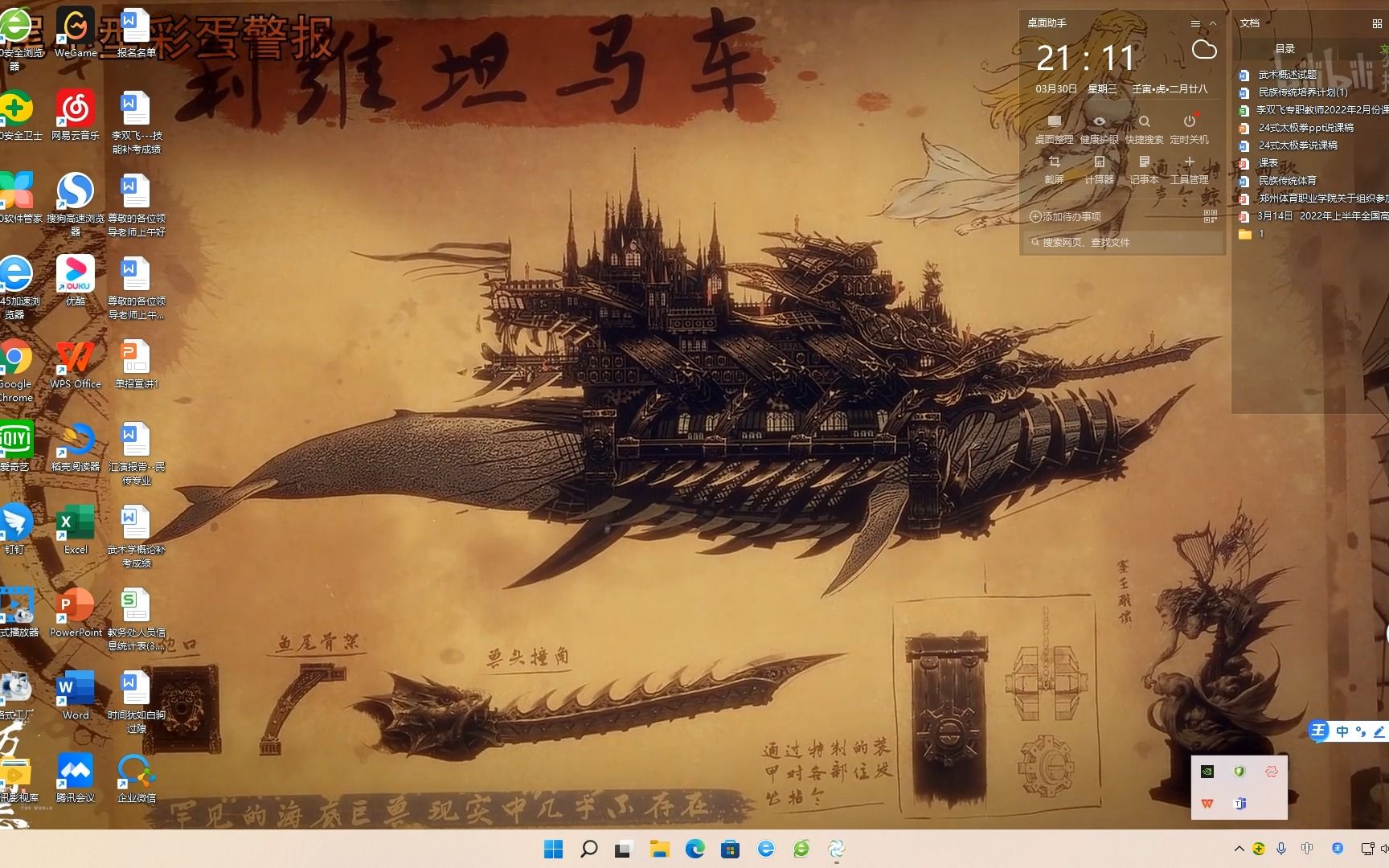This screenshot has height=868, width=1389.
Task: Start 截屏 screenshot tool
Action: pyautogui.click(x=1054, y=170)
